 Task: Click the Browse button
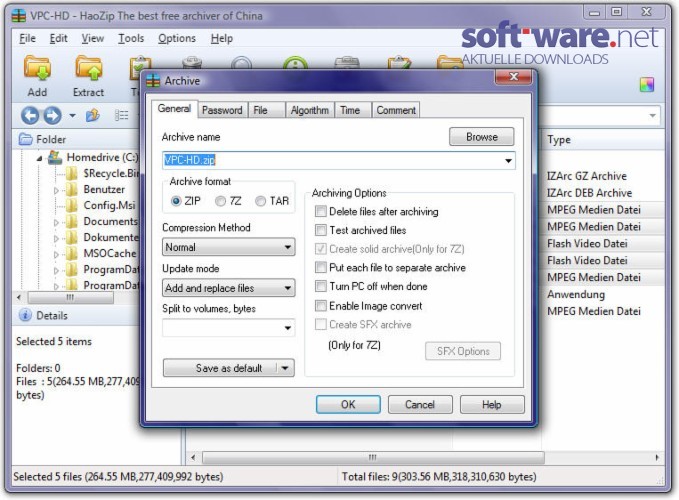coord(482,137)
